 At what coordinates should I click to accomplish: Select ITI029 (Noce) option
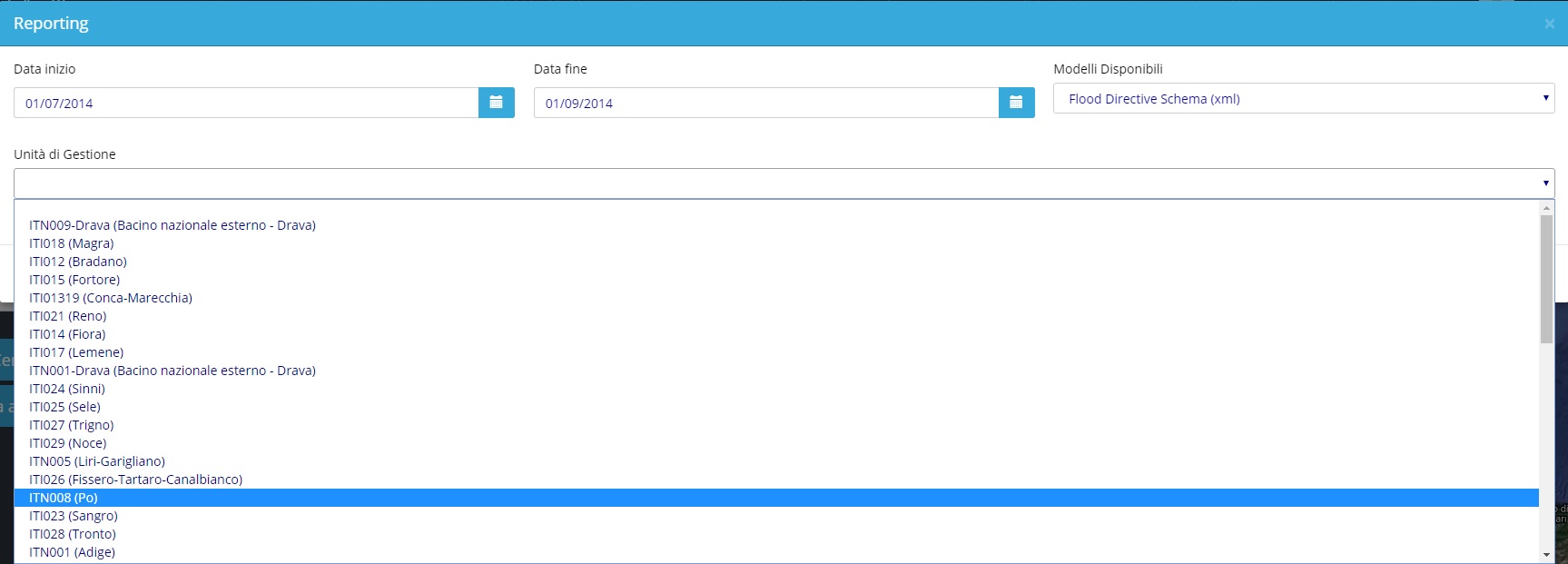point(776,443)
